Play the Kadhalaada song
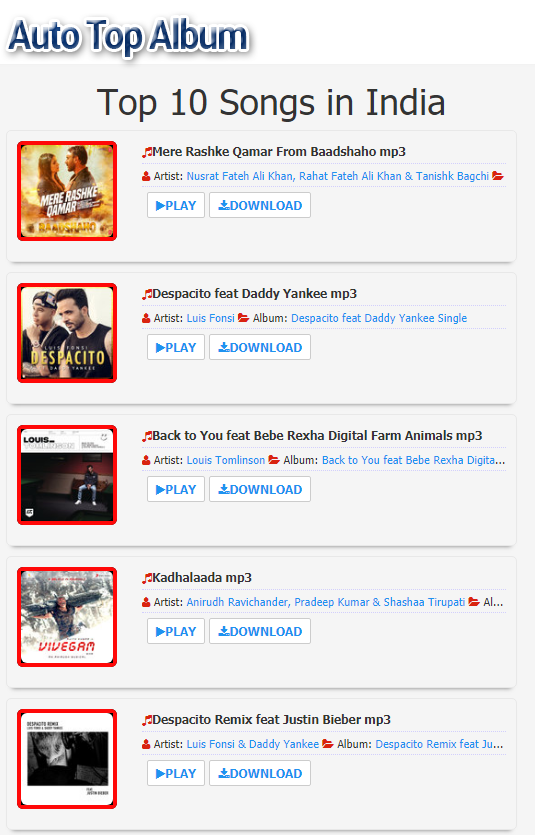535x835 pixels. coord(176,632)
